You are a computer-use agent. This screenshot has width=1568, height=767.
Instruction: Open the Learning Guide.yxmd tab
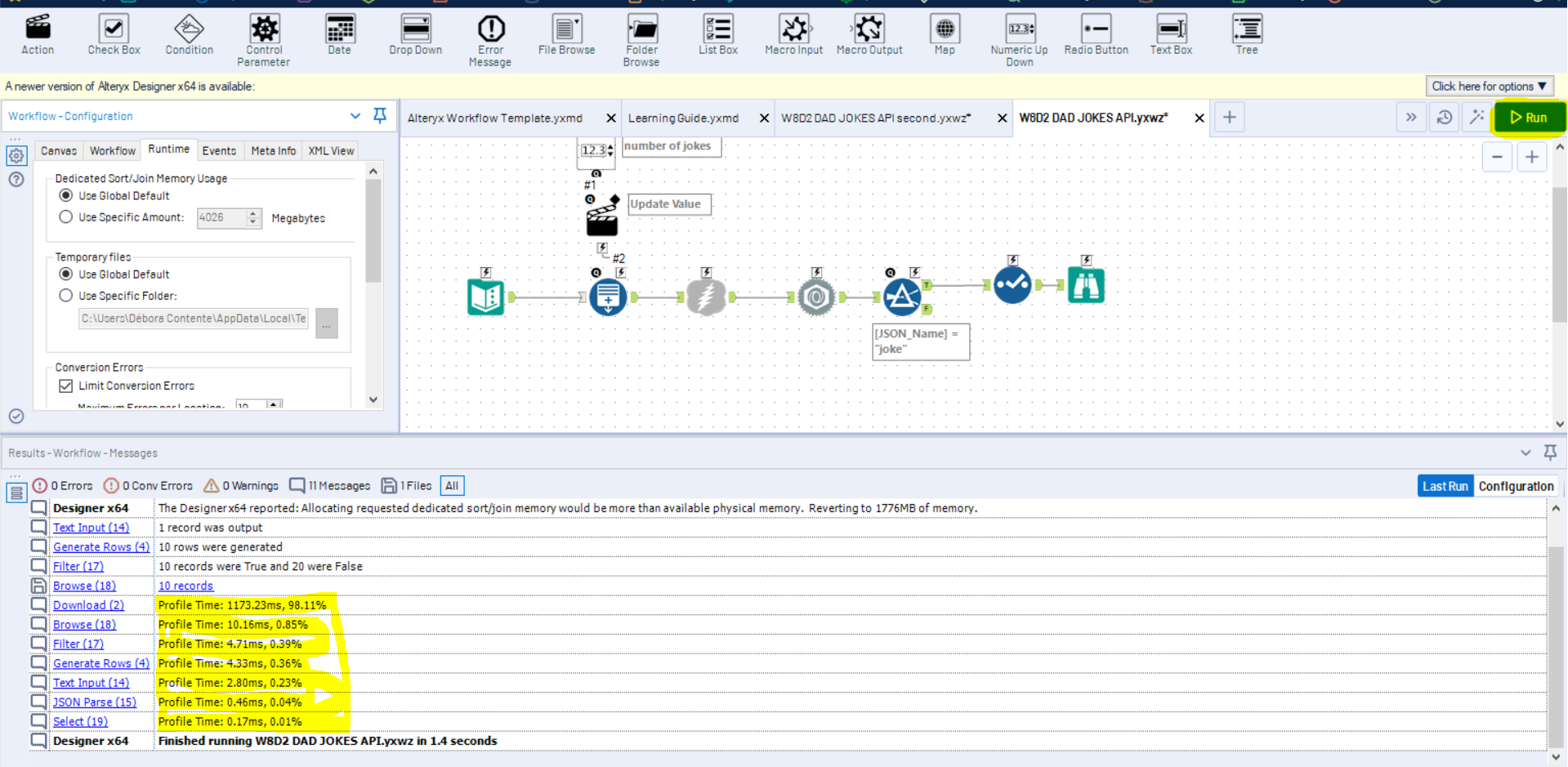click(x=683, y=118)
